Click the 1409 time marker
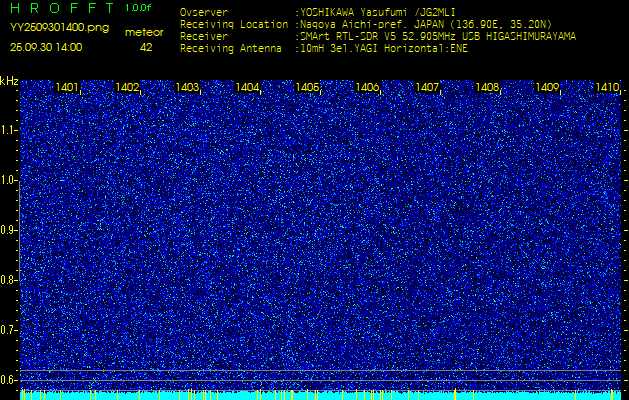 click(x=547, y=87)
